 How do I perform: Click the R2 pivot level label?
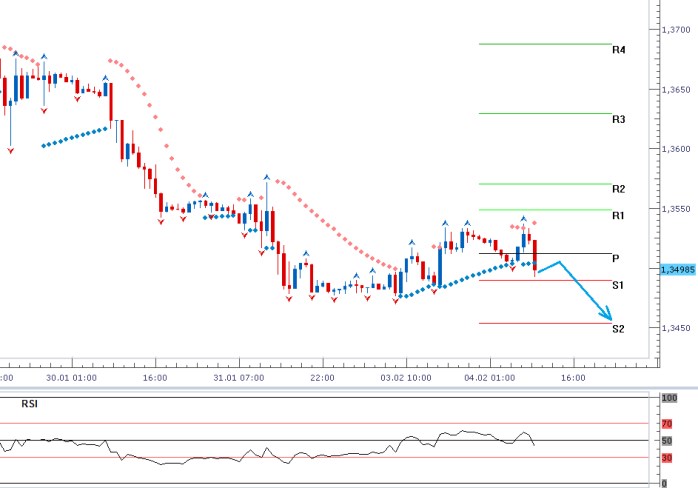point(618,189)
